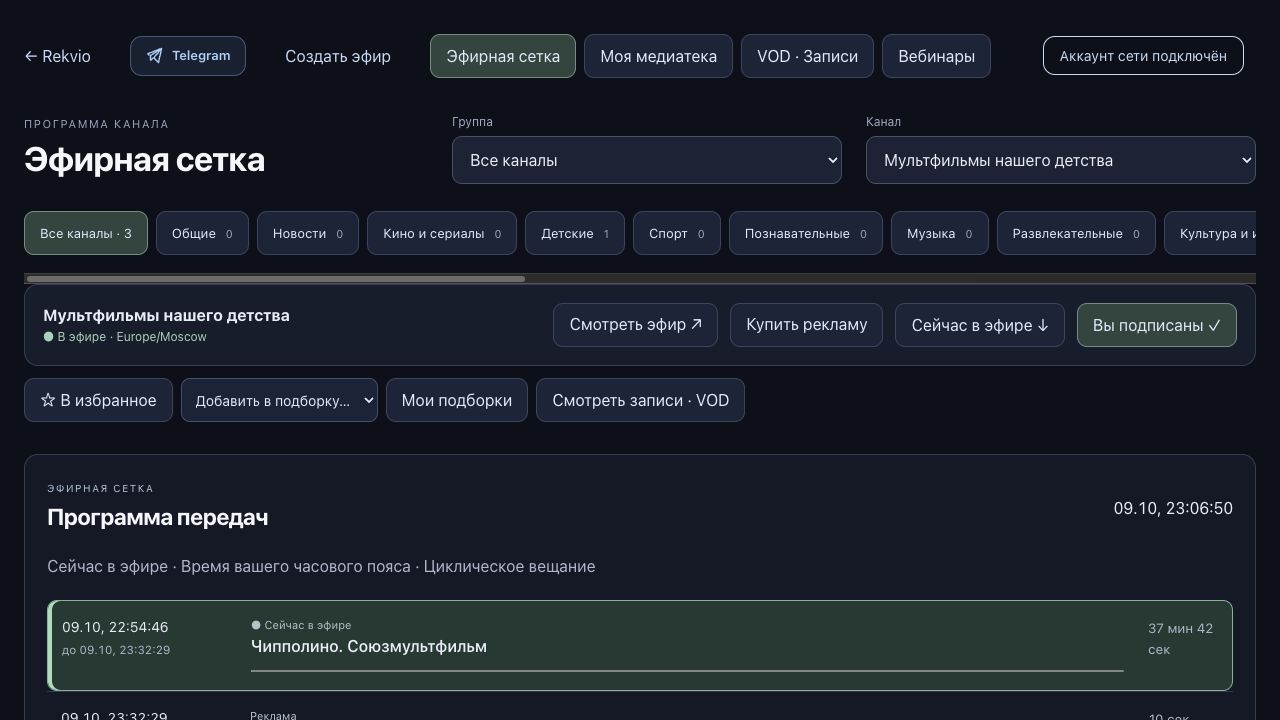
Task: Click Смотреть эфир to watch live
Action: tap(635, 325)
